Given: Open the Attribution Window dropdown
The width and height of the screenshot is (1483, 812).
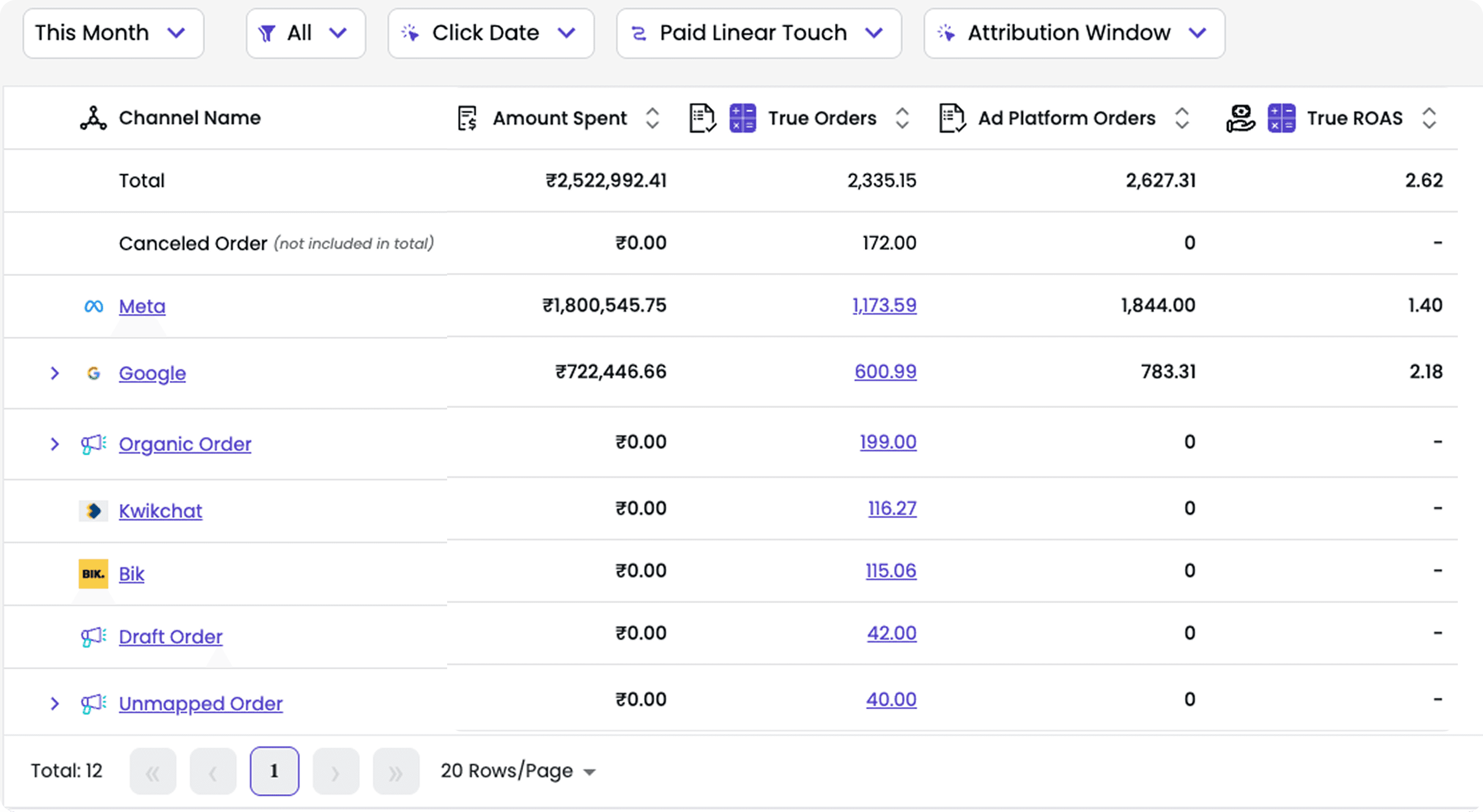Looking at the screenshot, I should 1074,33.
